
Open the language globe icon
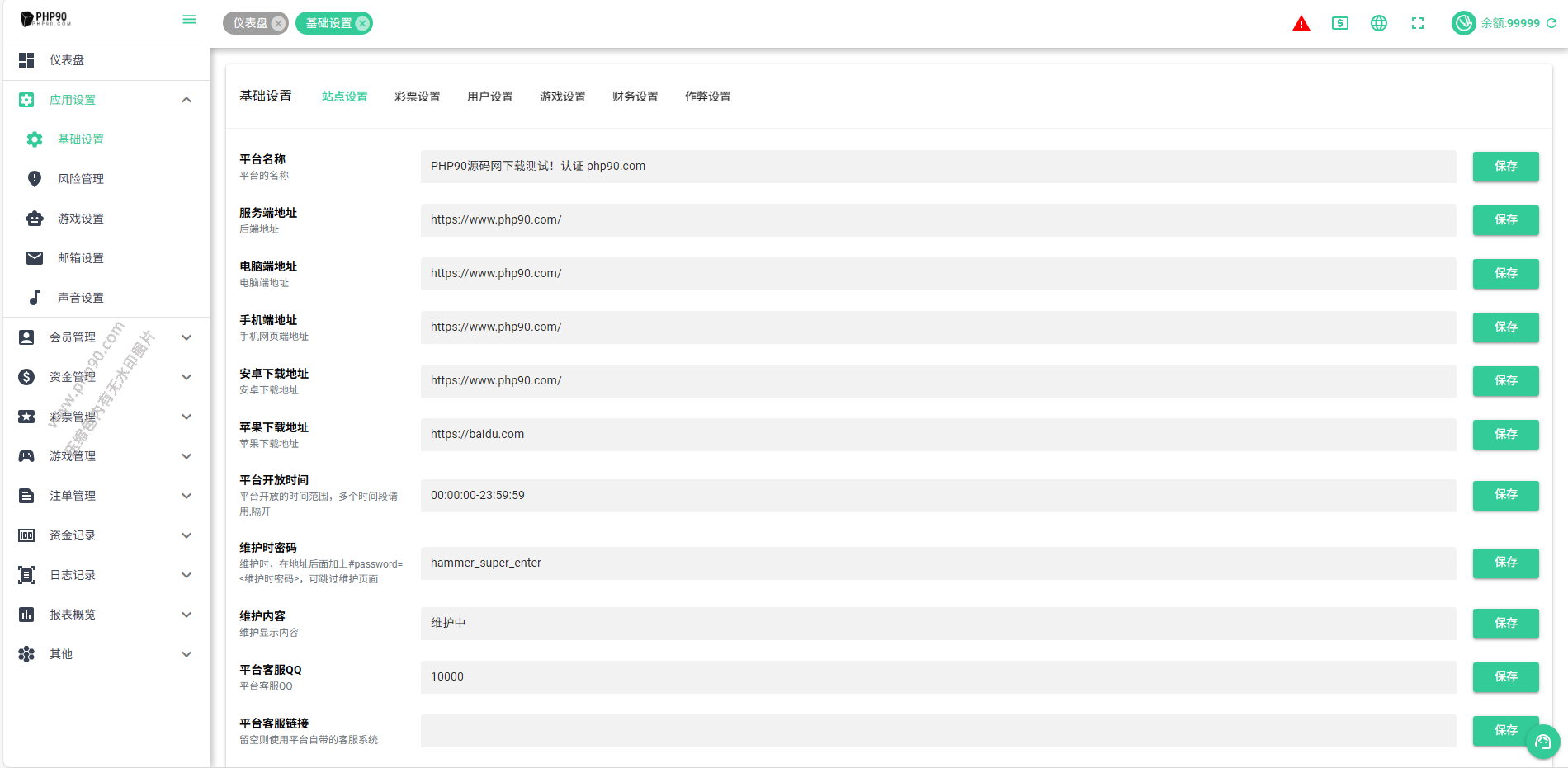pos(1378,24)
